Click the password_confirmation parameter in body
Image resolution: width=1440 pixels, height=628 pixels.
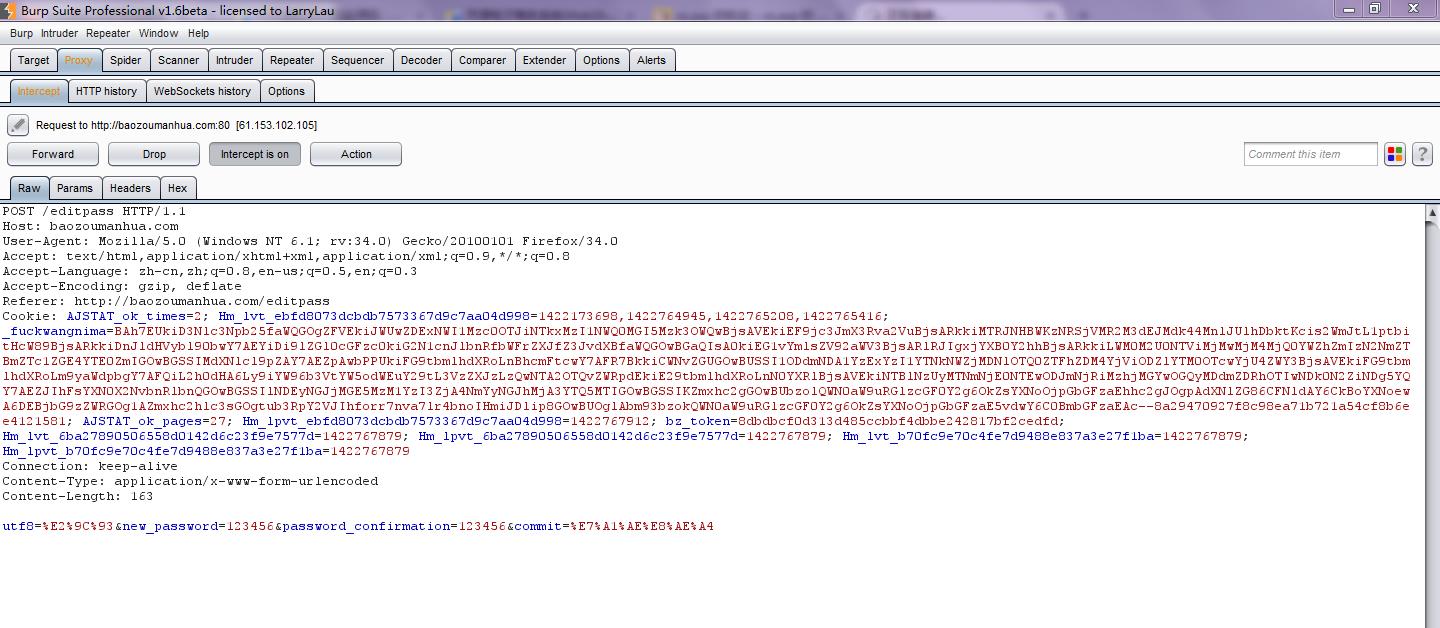click(x=367, y=526)
